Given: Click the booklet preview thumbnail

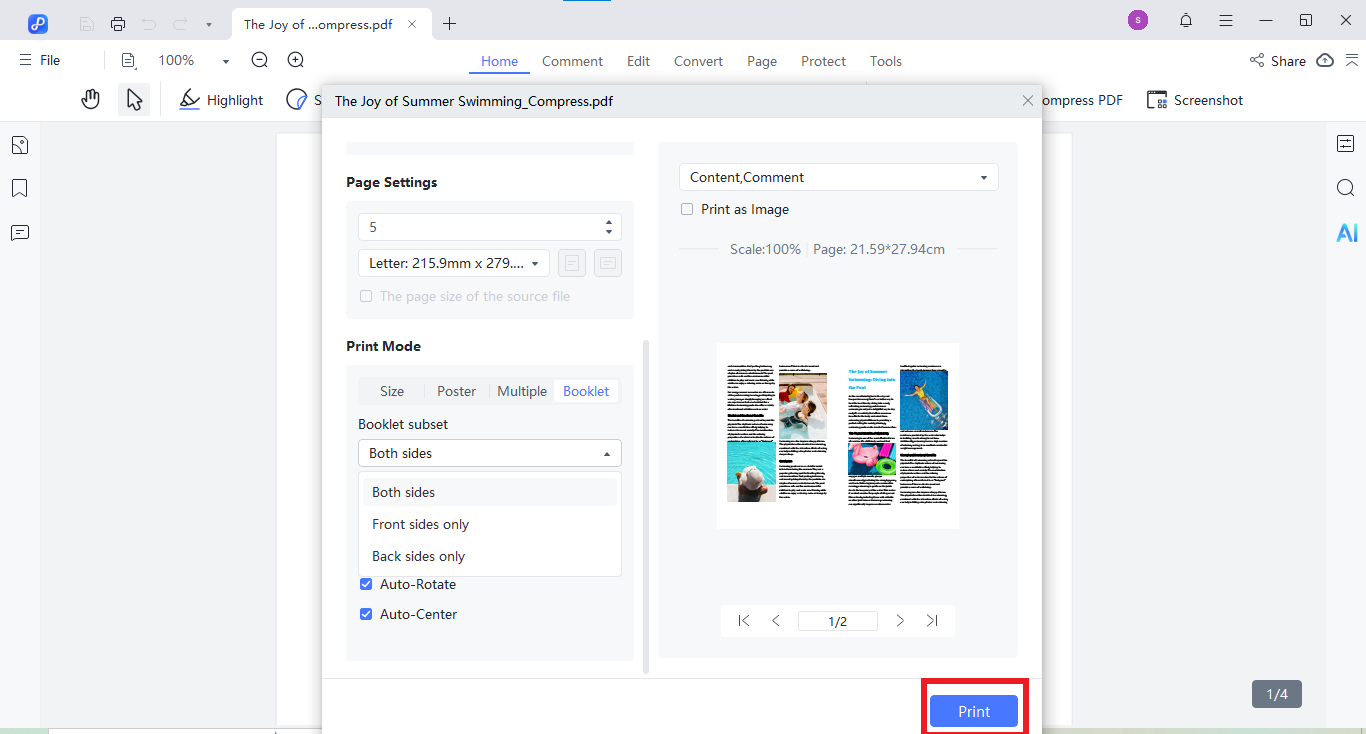Looking at the screenshot, I should pyautogui.click(x=838, y=436).
